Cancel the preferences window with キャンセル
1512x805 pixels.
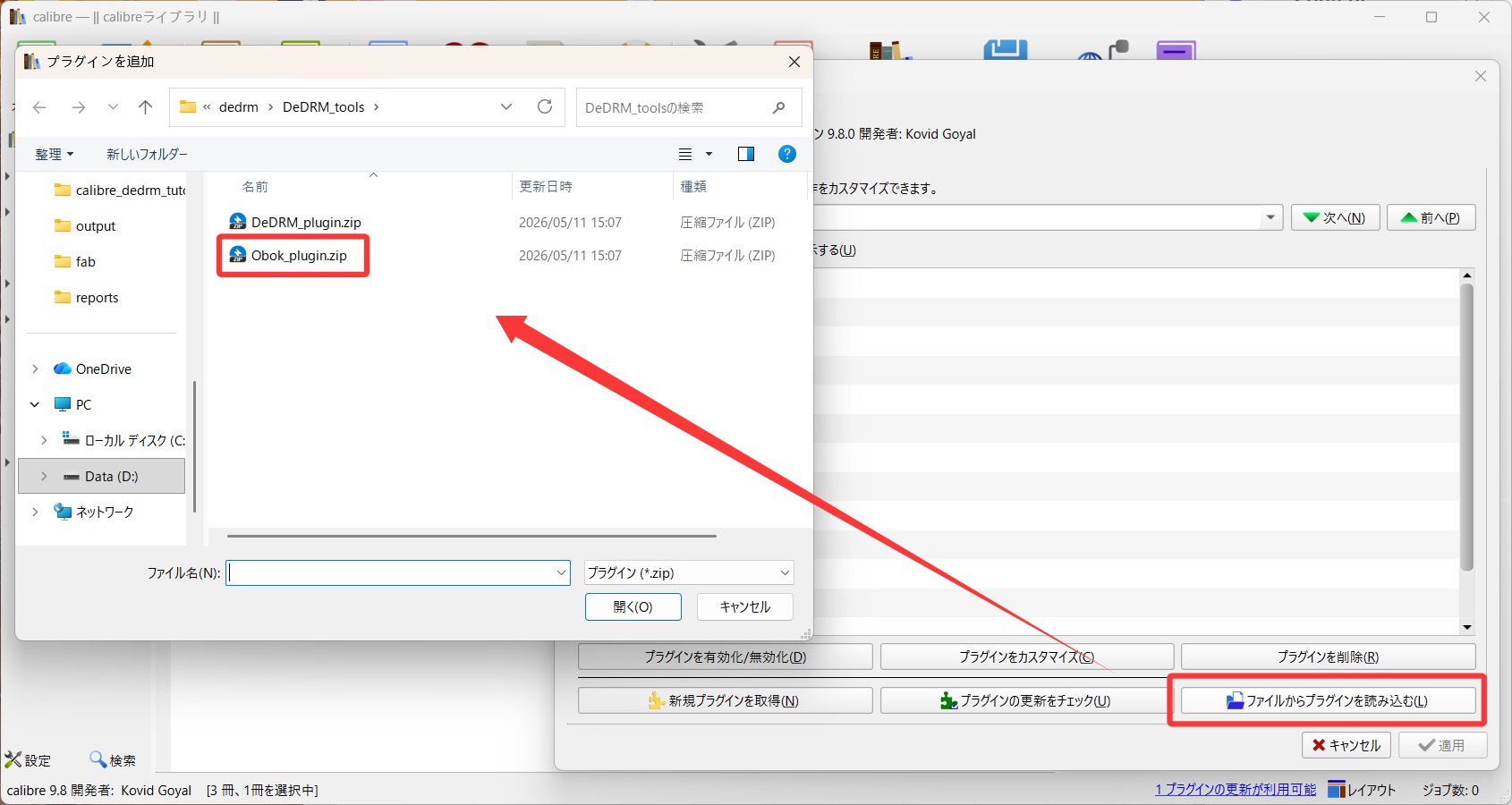click(1346, 745)
